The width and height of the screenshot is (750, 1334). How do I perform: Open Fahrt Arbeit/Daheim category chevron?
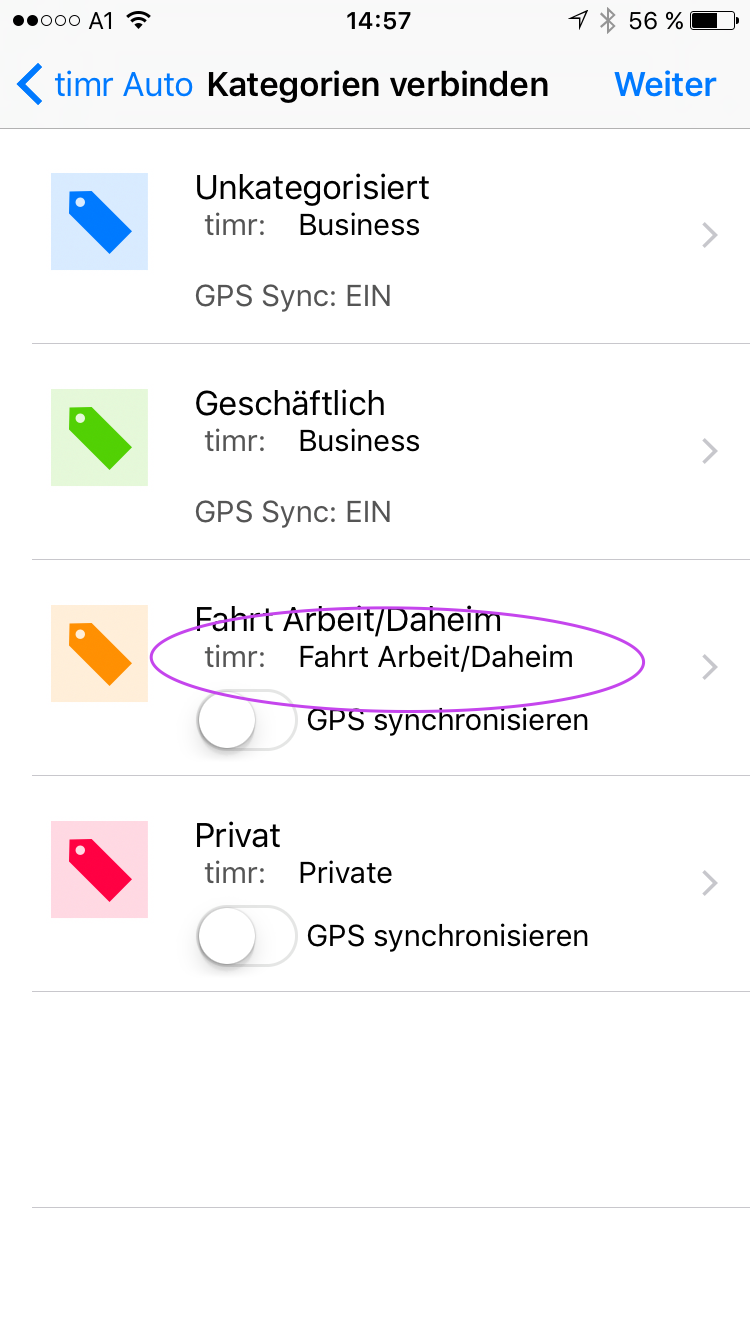709,668
